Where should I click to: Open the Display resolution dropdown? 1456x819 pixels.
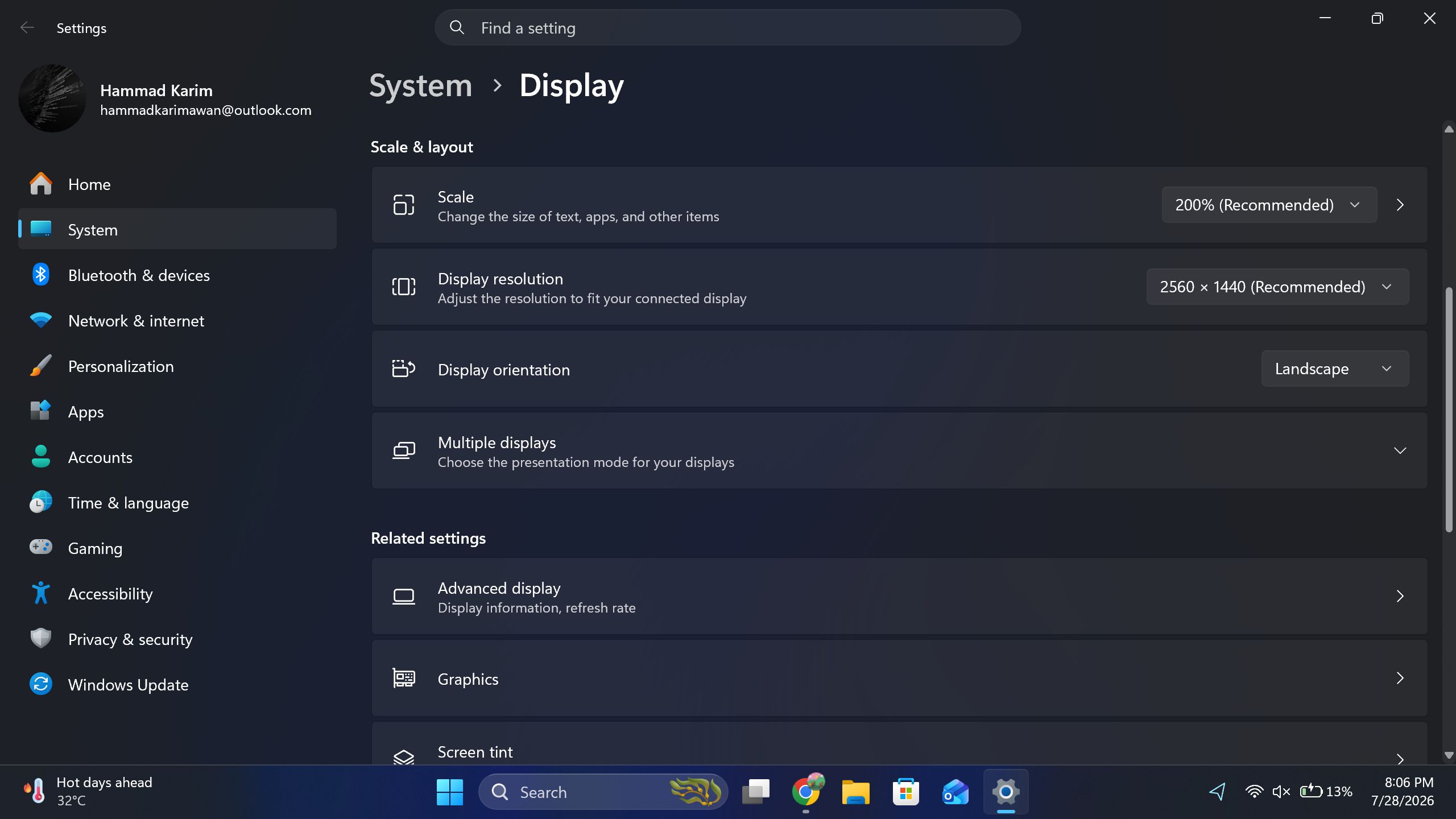point(1277,287)
